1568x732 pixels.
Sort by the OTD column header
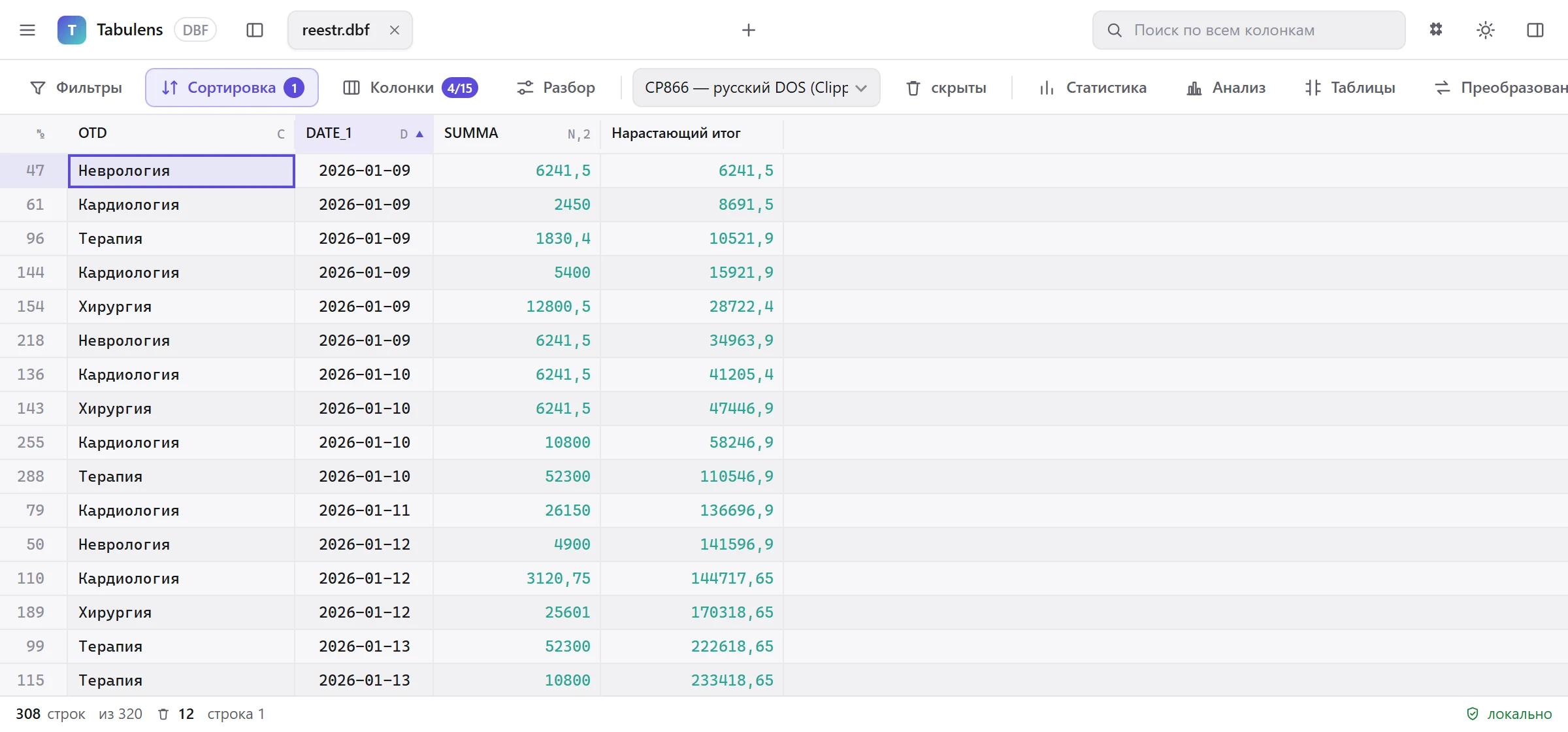tap(181, 133)
